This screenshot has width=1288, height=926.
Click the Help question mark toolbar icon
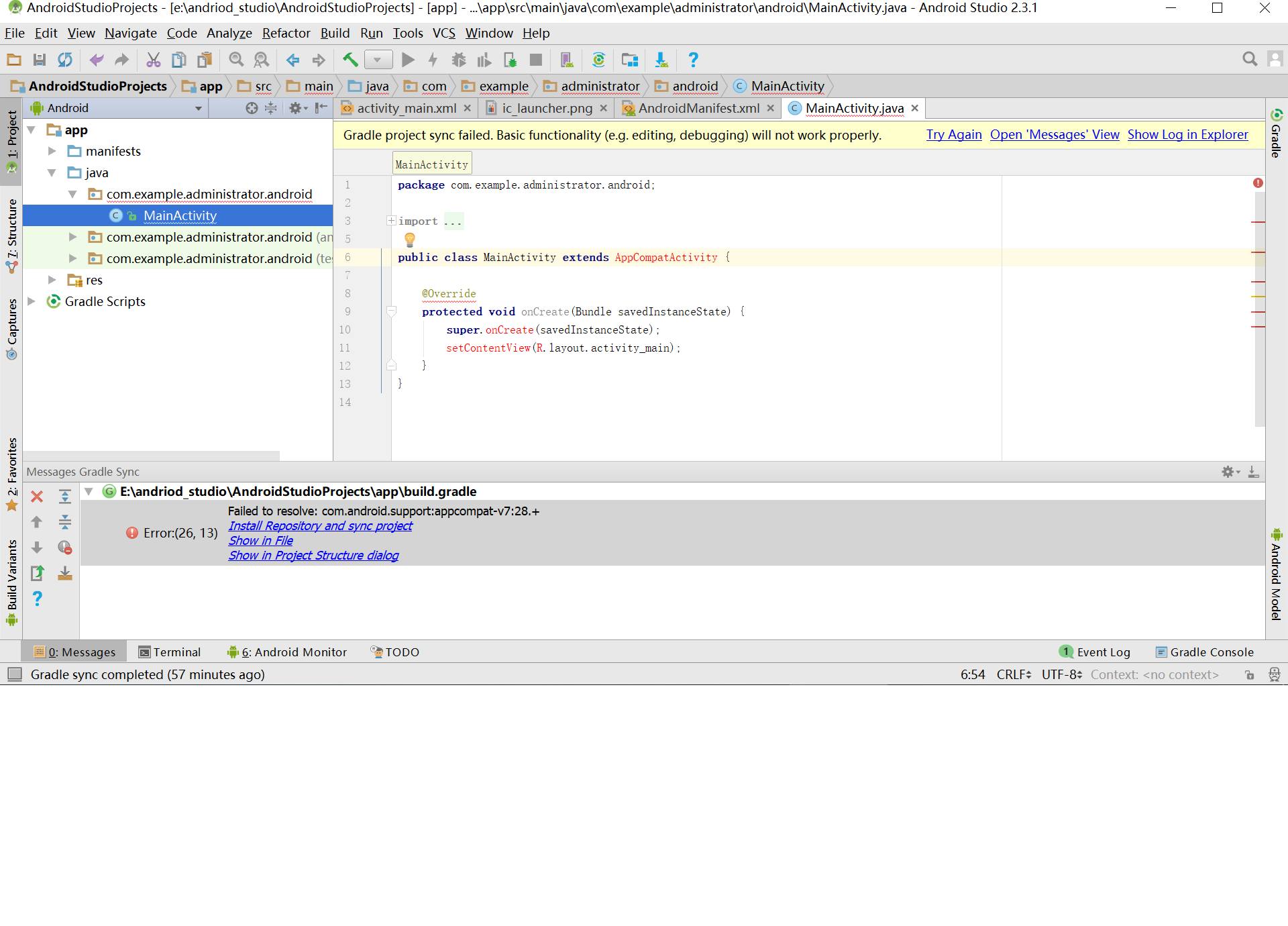[x=693, y=60]
